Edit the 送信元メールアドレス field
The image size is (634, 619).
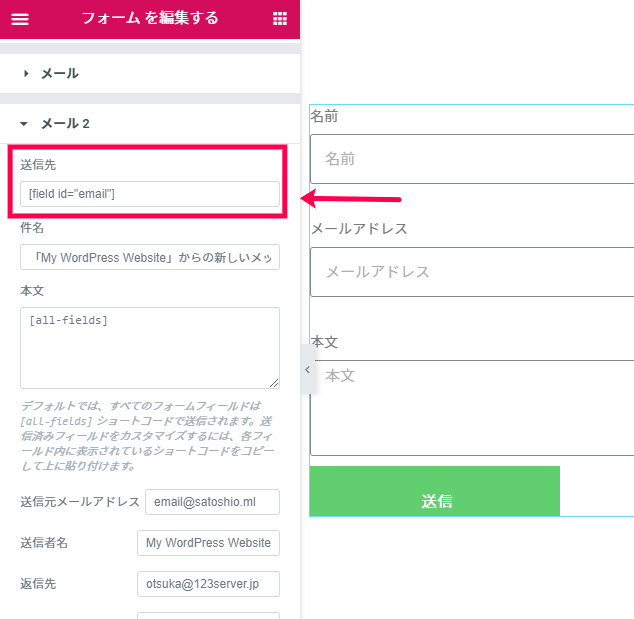(212, 502)
